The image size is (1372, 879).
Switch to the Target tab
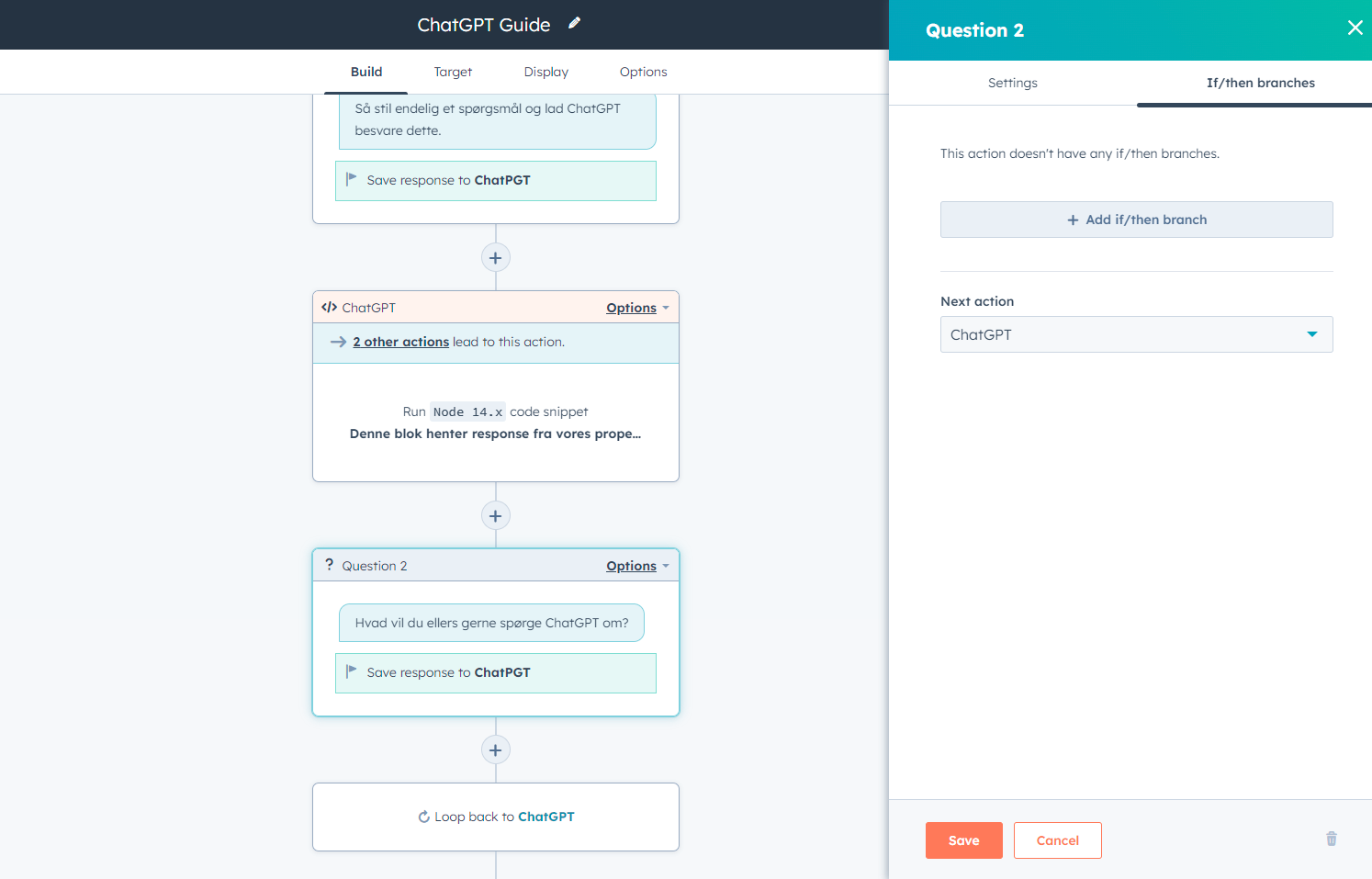pos(453,72)
